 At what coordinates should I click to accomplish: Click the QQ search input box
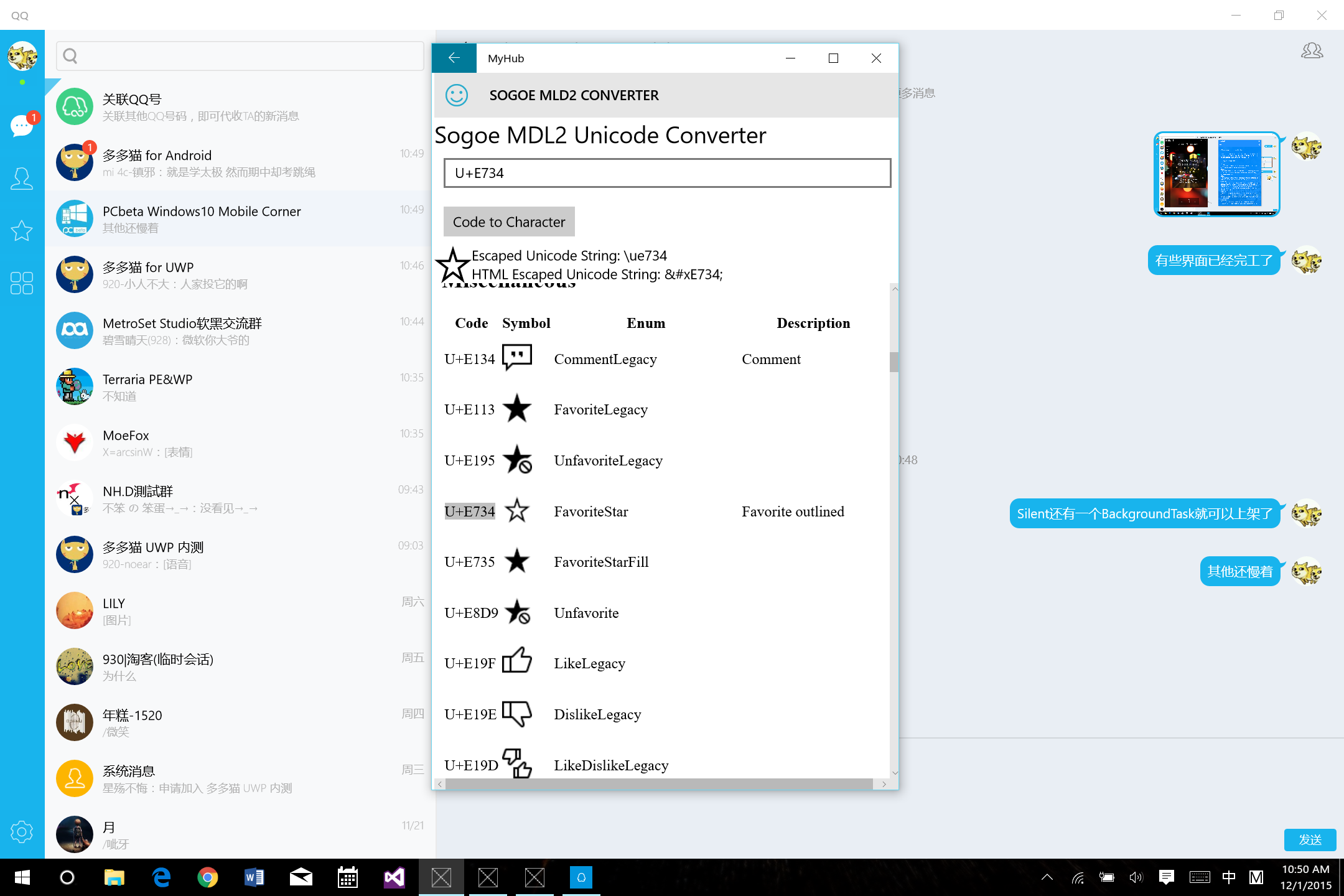[240, 57]
